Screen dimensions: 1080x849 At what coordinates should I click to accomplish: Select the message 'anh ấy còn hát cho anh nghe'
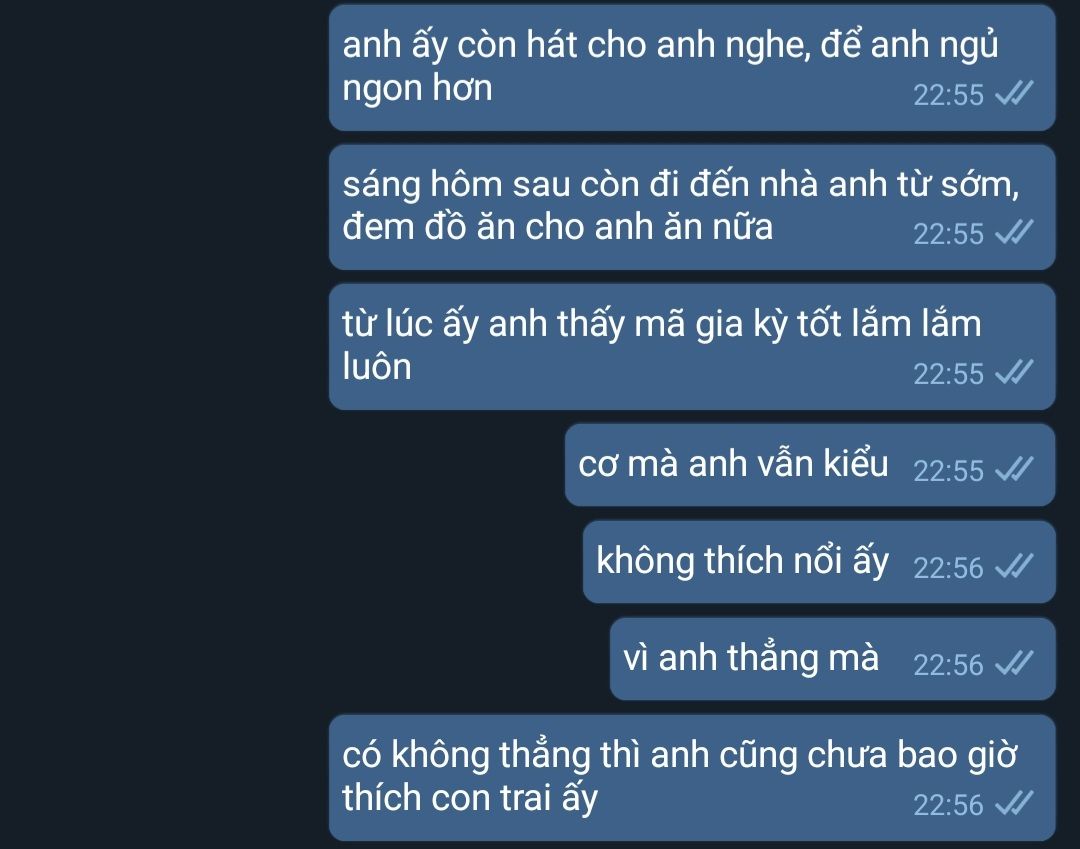pos(692,67)
